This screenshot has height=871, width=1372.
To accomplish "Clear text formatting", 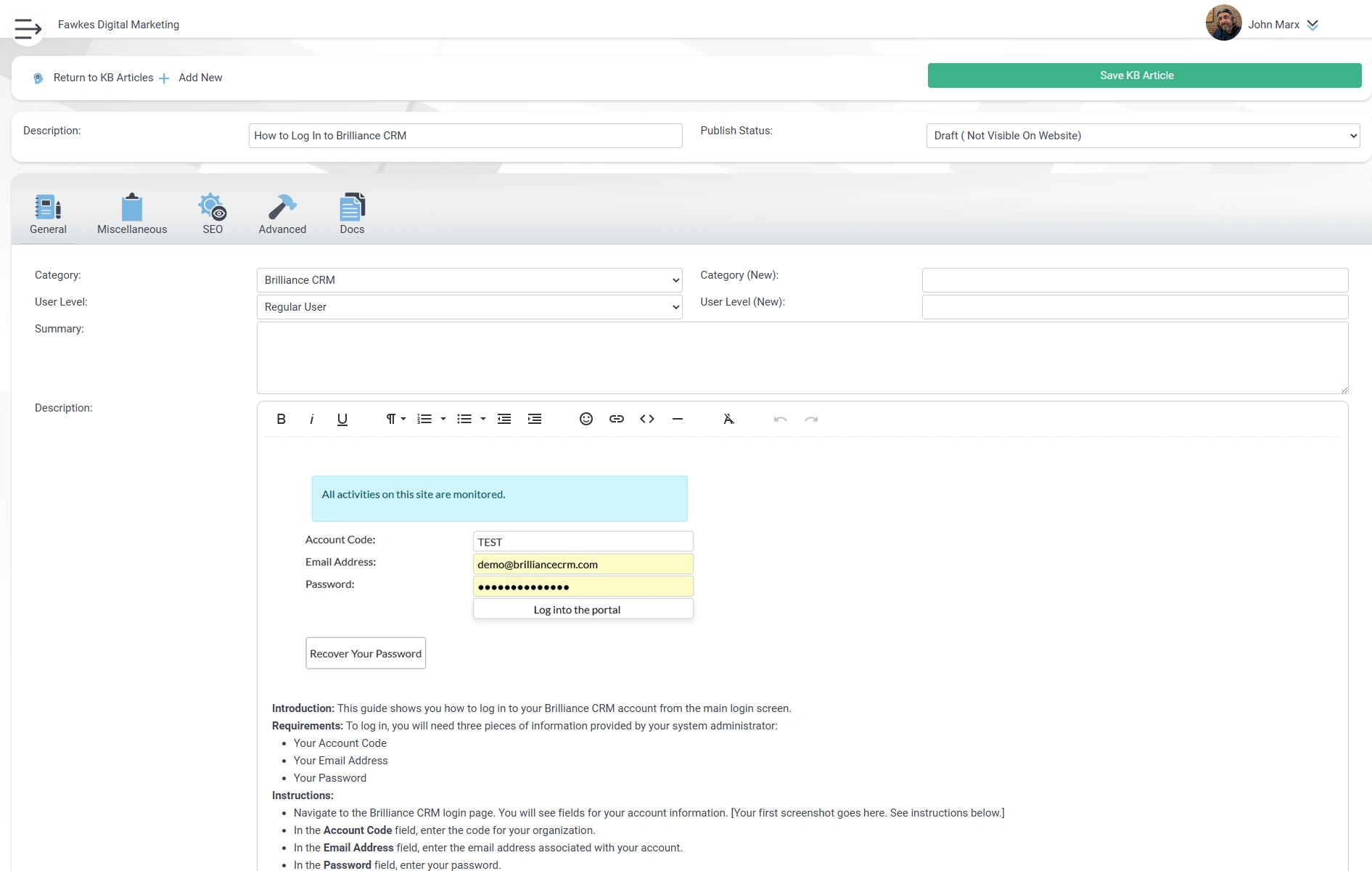I will 729,419.
